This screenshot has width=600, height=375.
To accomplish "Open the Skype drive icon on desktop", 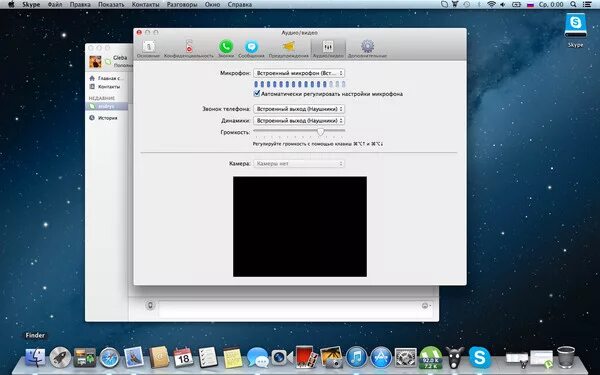I will [x=575, y=29].
